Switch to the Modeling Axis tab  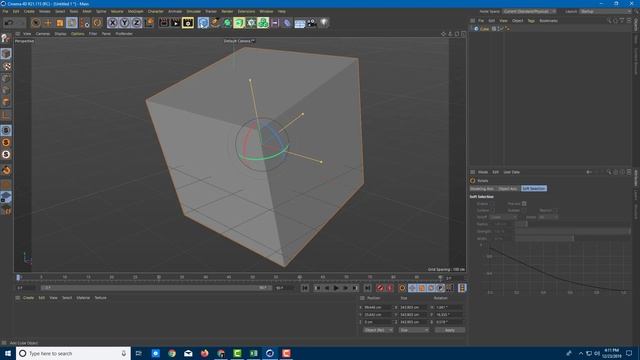(482, 189)
